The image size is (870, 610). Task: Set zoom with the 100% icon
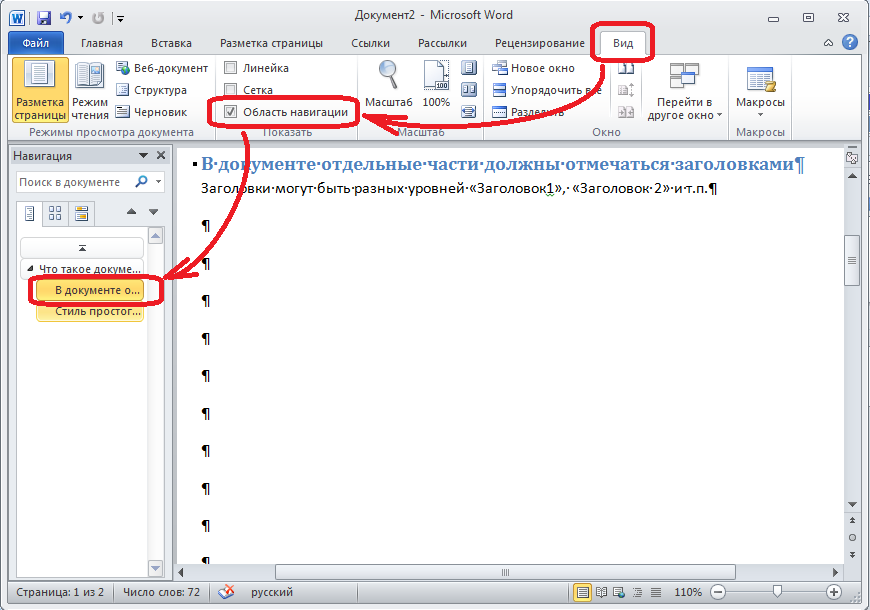click(x=436, y=79)
